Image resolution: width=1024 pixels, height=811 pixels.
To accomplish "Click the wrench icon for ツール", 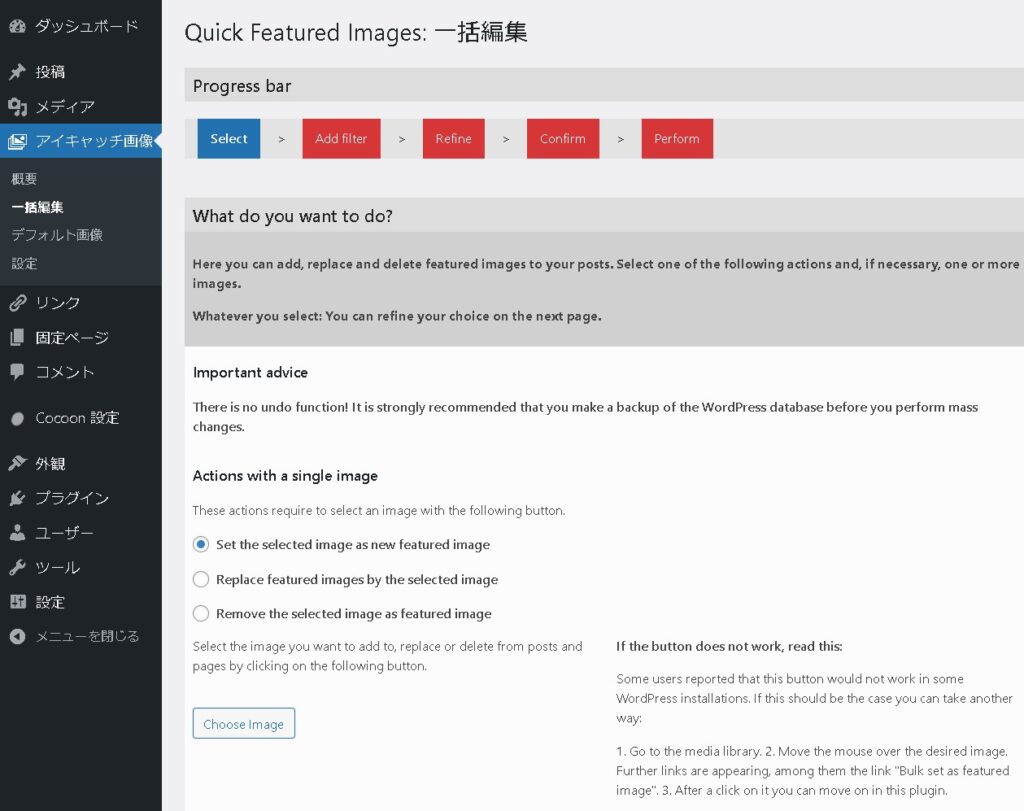I will 17,568.
